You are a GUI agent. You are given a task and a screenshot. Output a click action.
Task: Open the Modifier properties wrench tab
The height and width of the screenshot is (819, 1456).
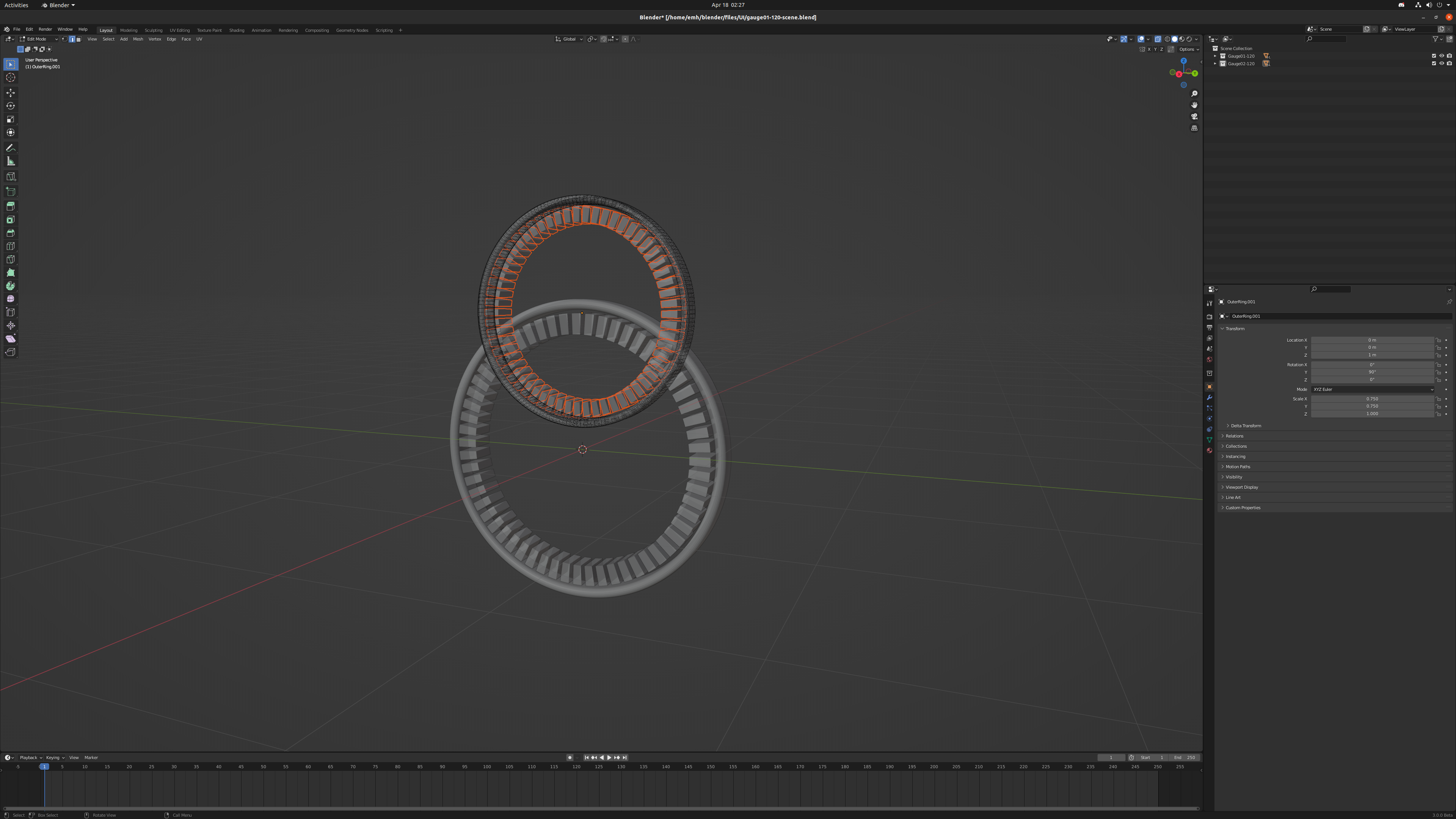pos(1210,397)
